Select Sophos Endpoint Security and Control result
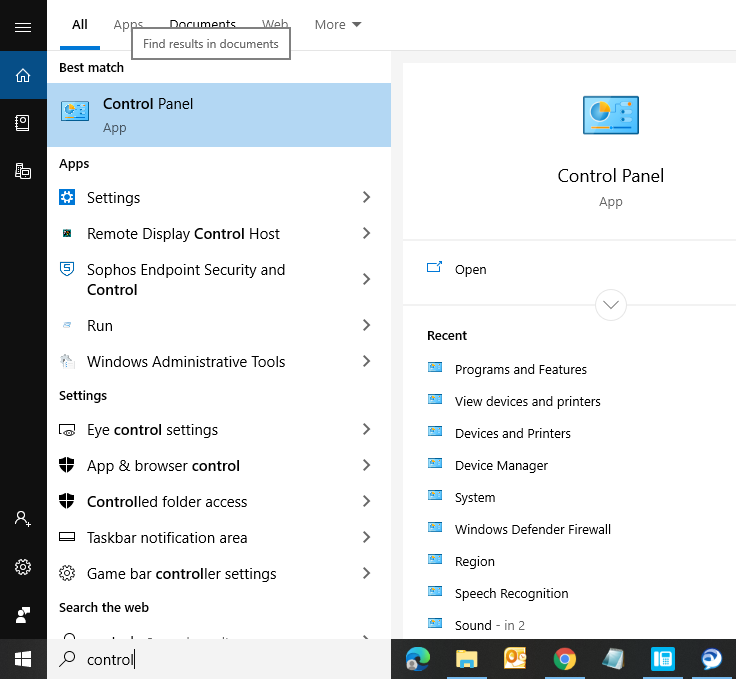Screen dimensions: 736x679 coord(219,279)
